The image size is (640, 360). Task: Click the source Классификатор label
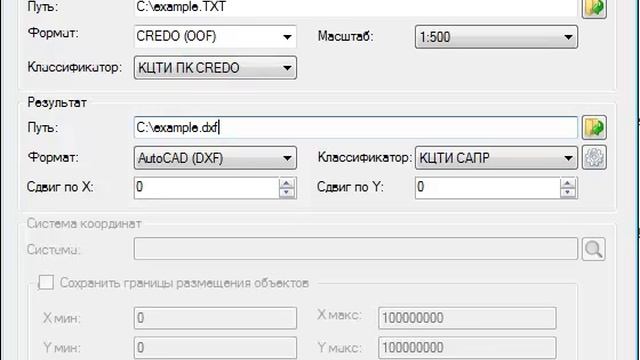(75, 67)
